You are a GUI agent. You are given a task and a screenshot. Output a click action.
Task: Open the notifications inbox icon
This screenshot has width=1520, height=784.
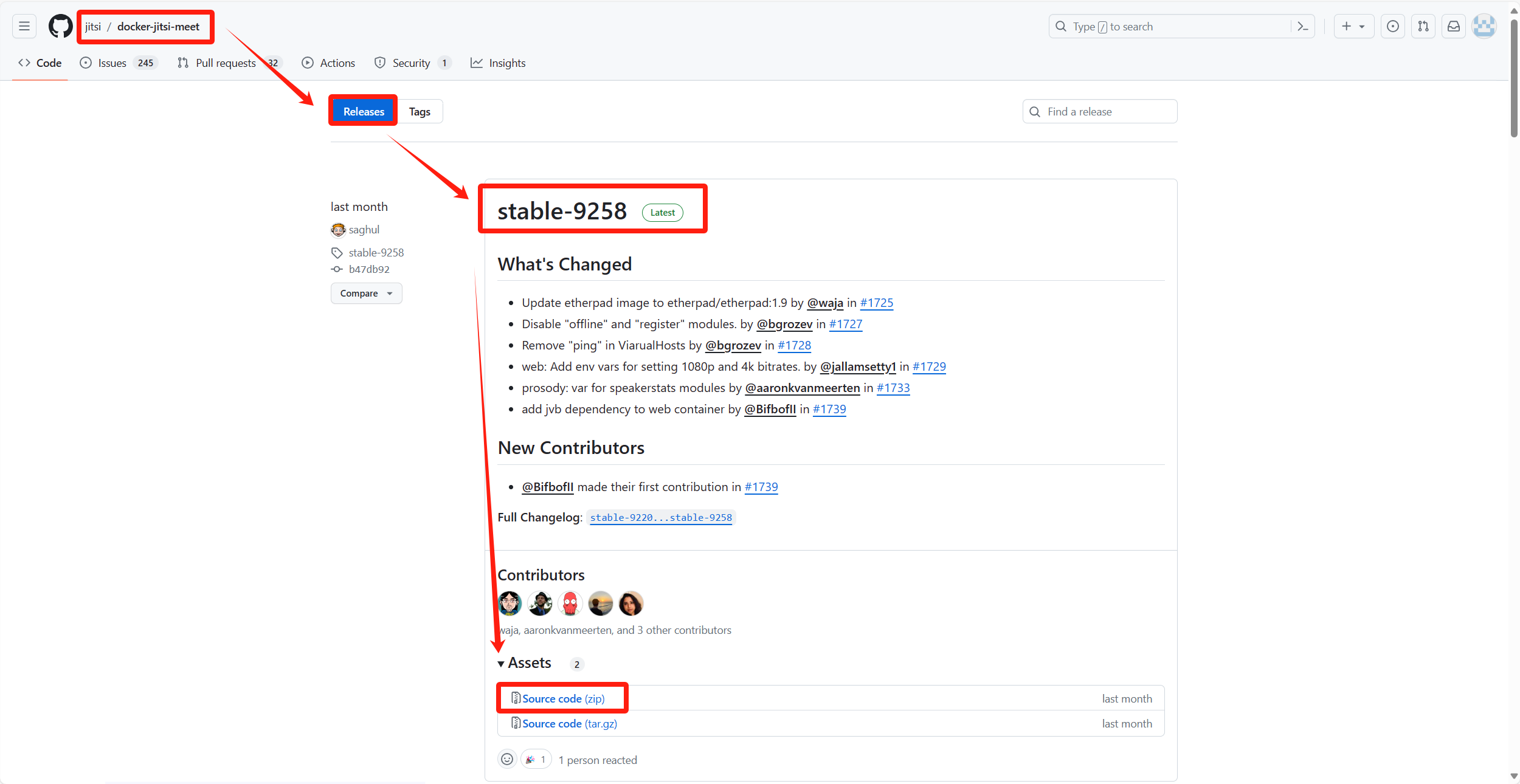[1453, 26]
